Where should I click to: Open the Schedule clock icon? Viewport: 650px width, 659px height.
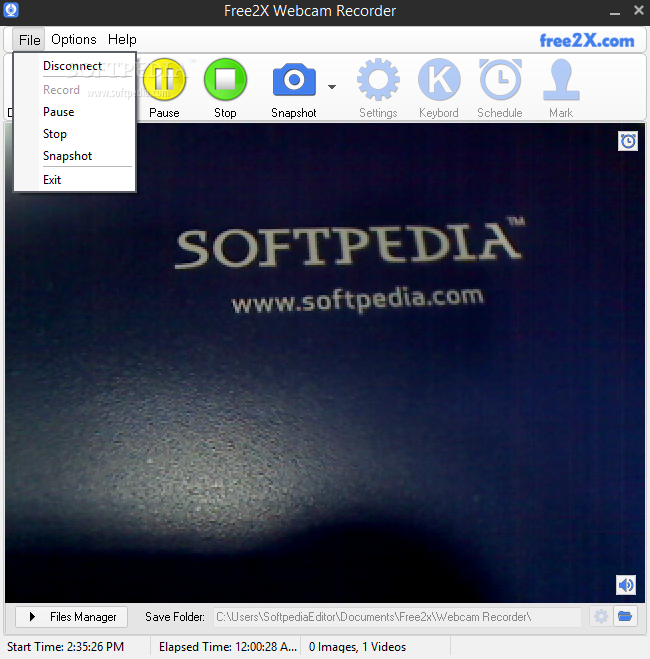tap(500, 79)
